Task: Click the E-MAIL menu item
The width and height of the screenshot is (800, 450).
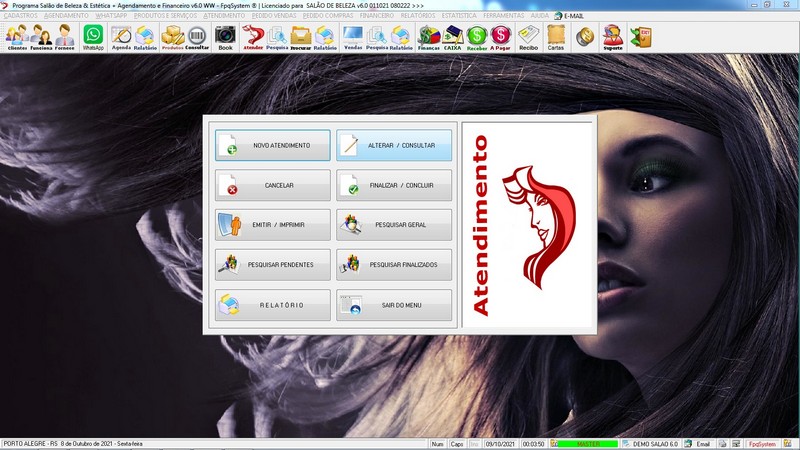Action: click(569, 16)
